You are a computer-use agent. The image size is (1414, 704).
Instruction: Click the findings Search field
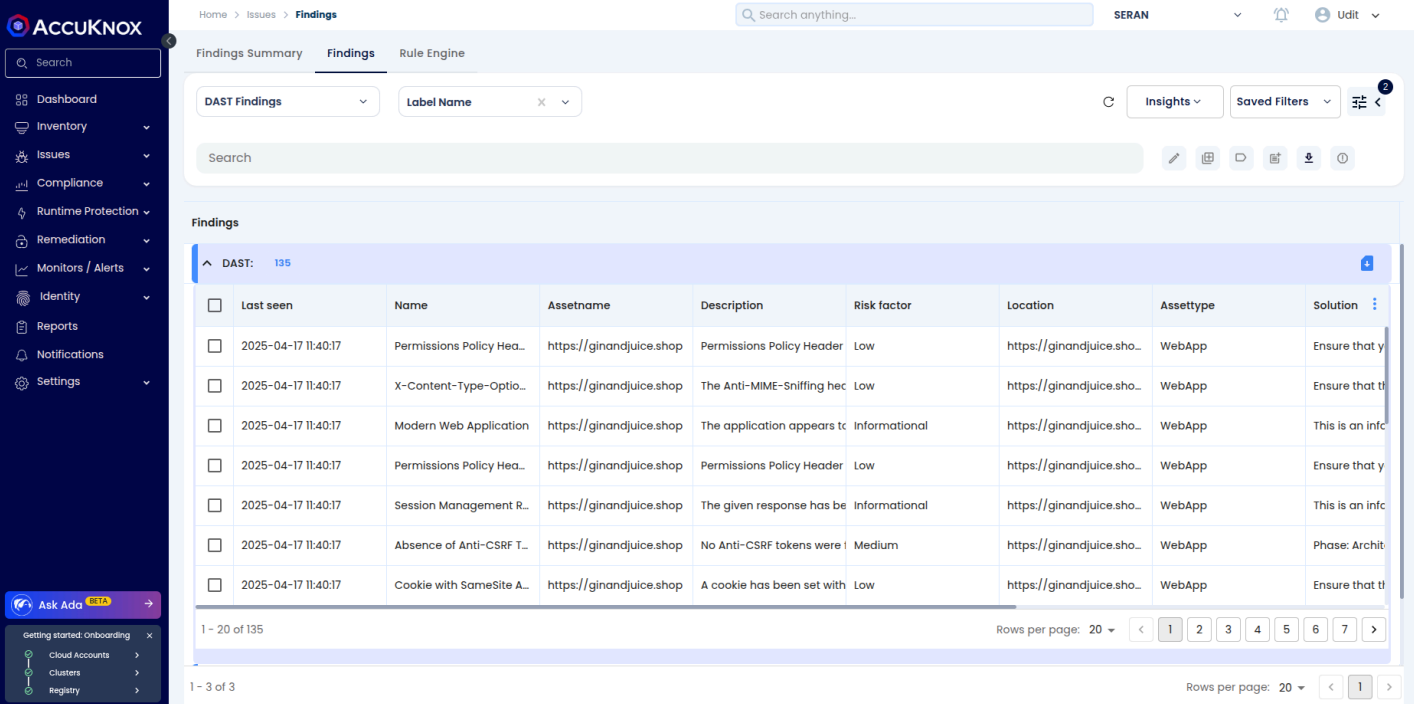click(669, 158)
